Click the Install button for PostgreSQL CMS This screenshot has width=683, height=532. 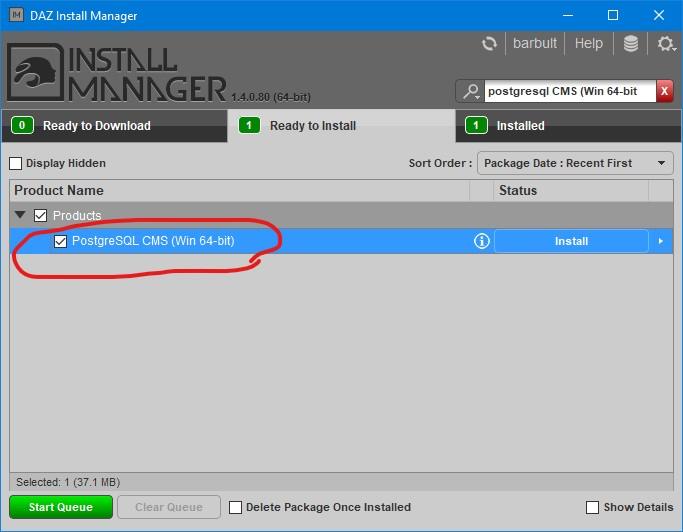point(571,241)
